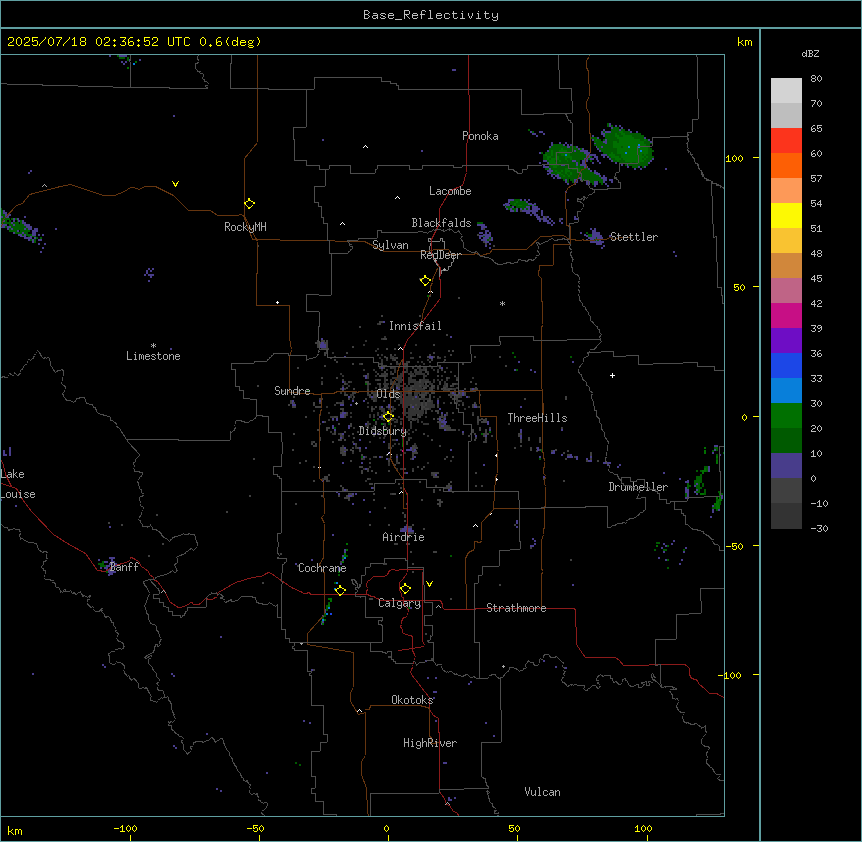862x842 pixels.
Task: Click the km unit label at bottom left
Action: pyautogui.click(x=15, y=830)
